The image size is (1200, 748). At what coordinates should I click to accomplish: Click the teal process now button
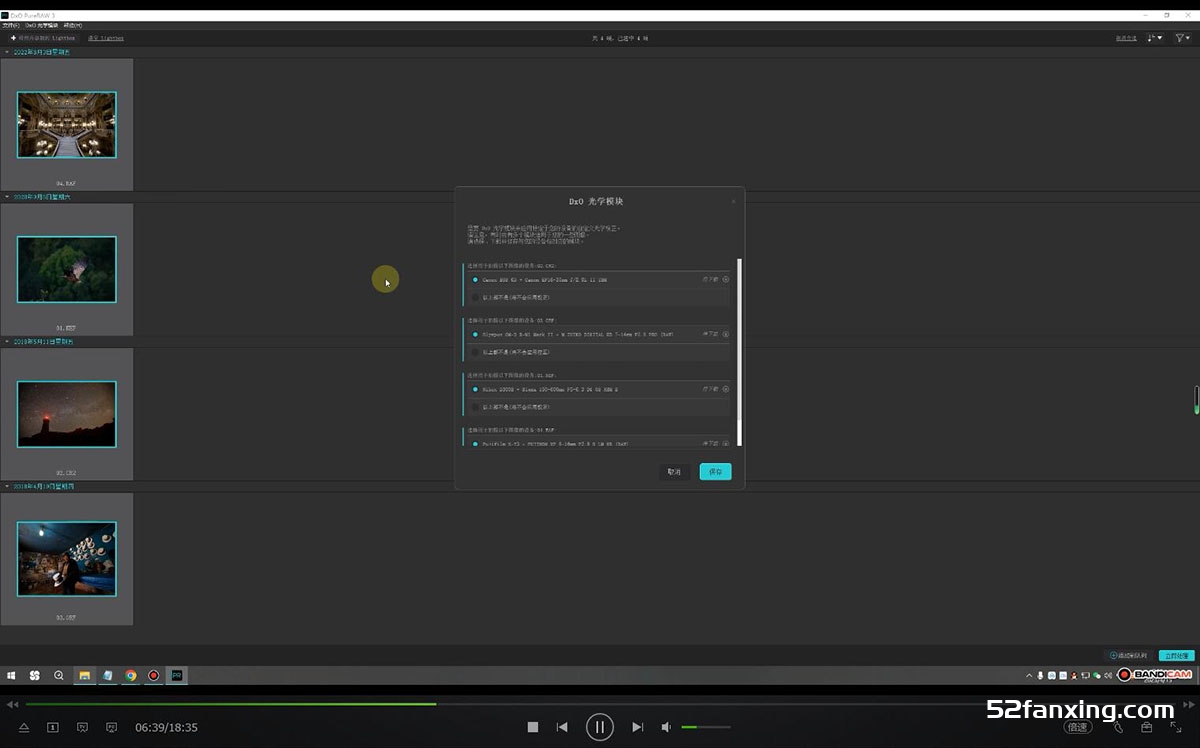[1176, 656]
